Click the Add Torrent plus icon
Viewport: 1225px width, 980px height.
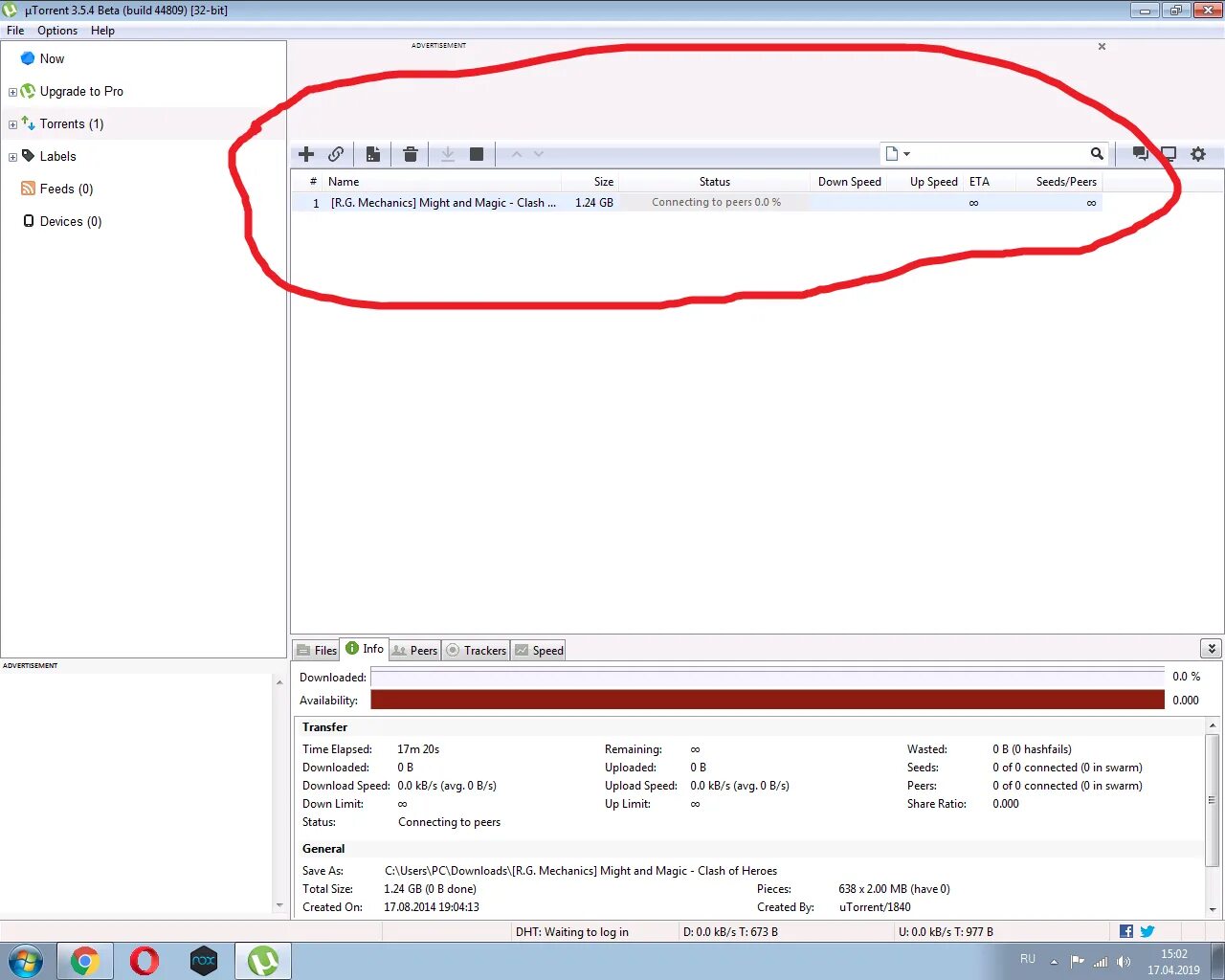306,154
